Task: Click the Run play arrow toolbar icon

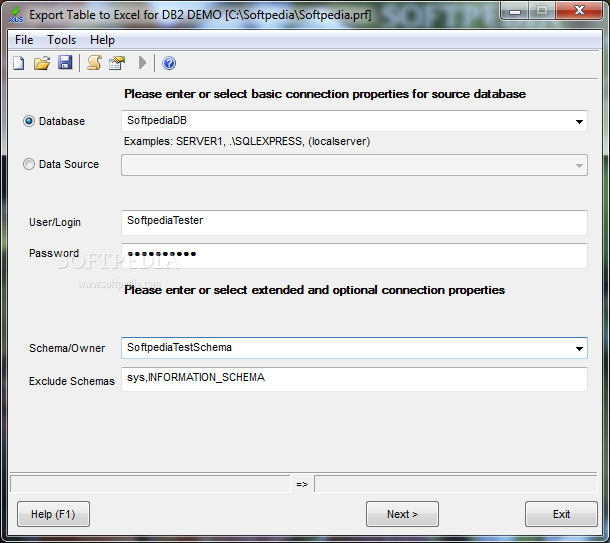Action: (x=142, y=63)
